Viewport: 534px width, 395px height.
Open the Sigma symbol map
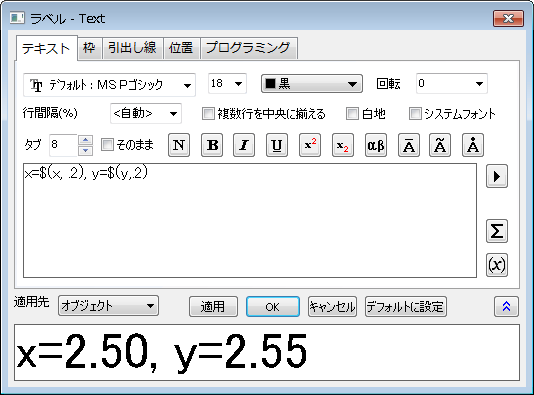pyautogui.click(x=497, y=231)
